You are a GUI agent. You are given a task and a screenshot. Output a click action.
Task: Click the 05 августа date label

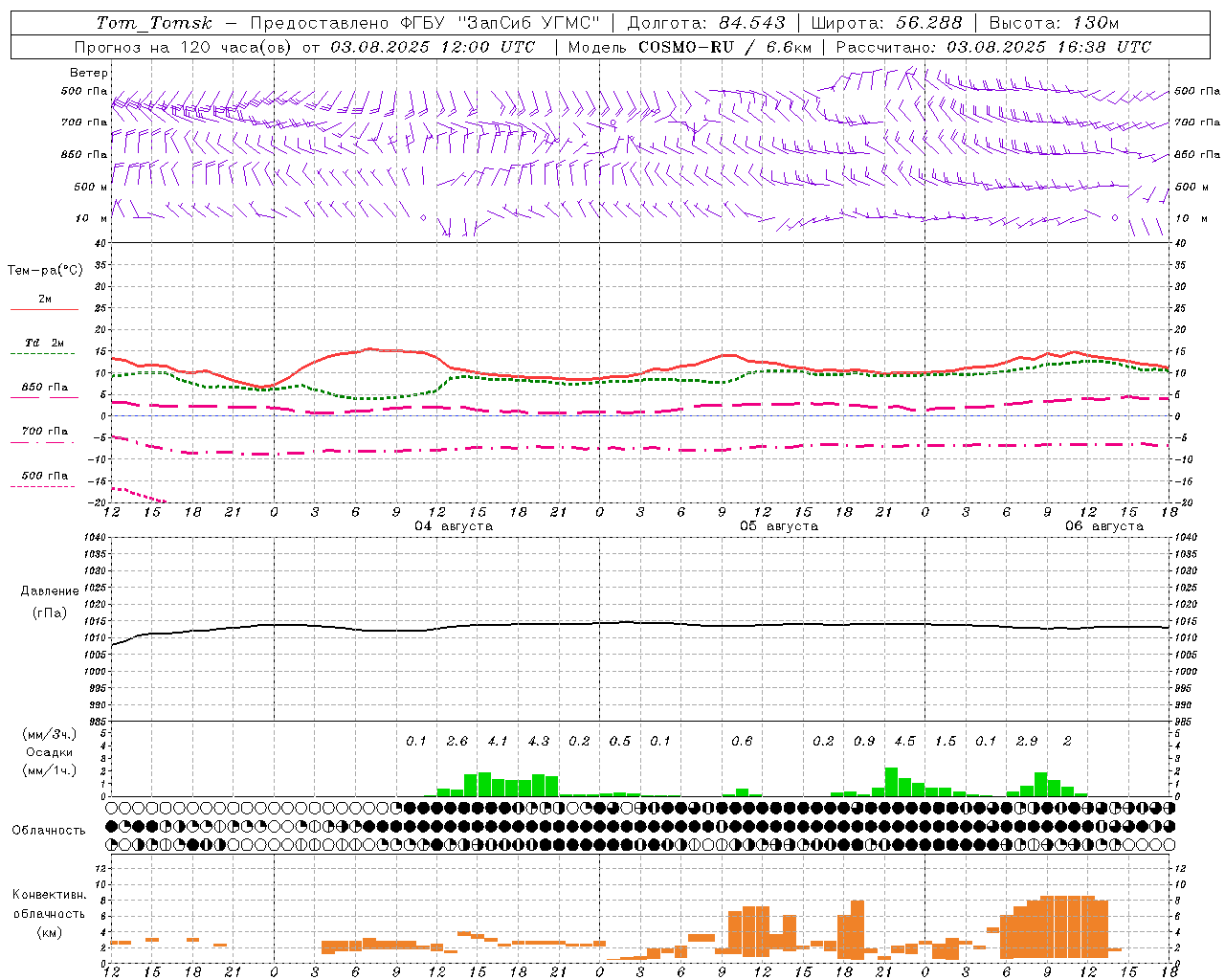tap(779, 526)
